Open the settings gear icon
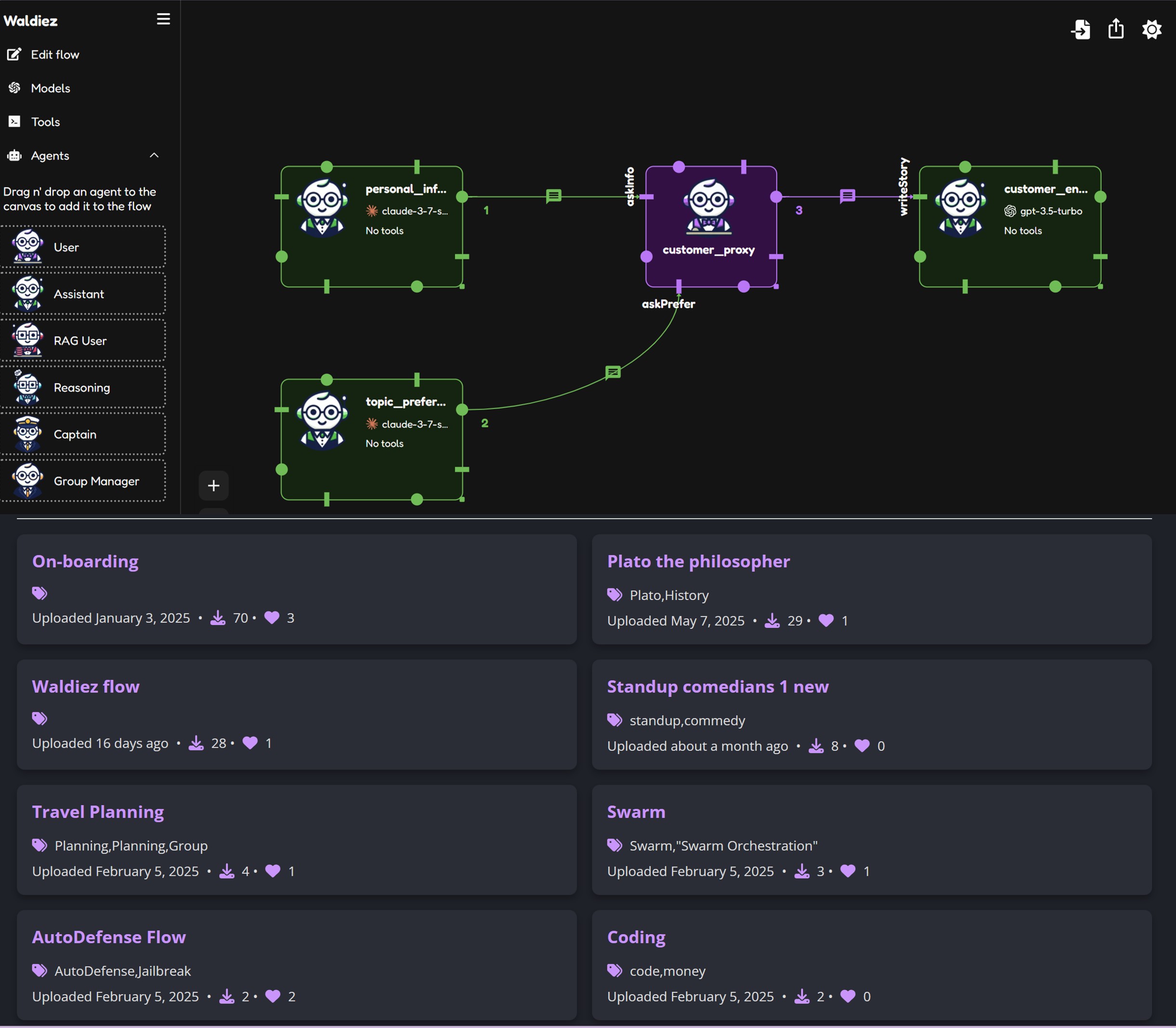This screenshot has width=1176, height=1028. click(1152, 29)
